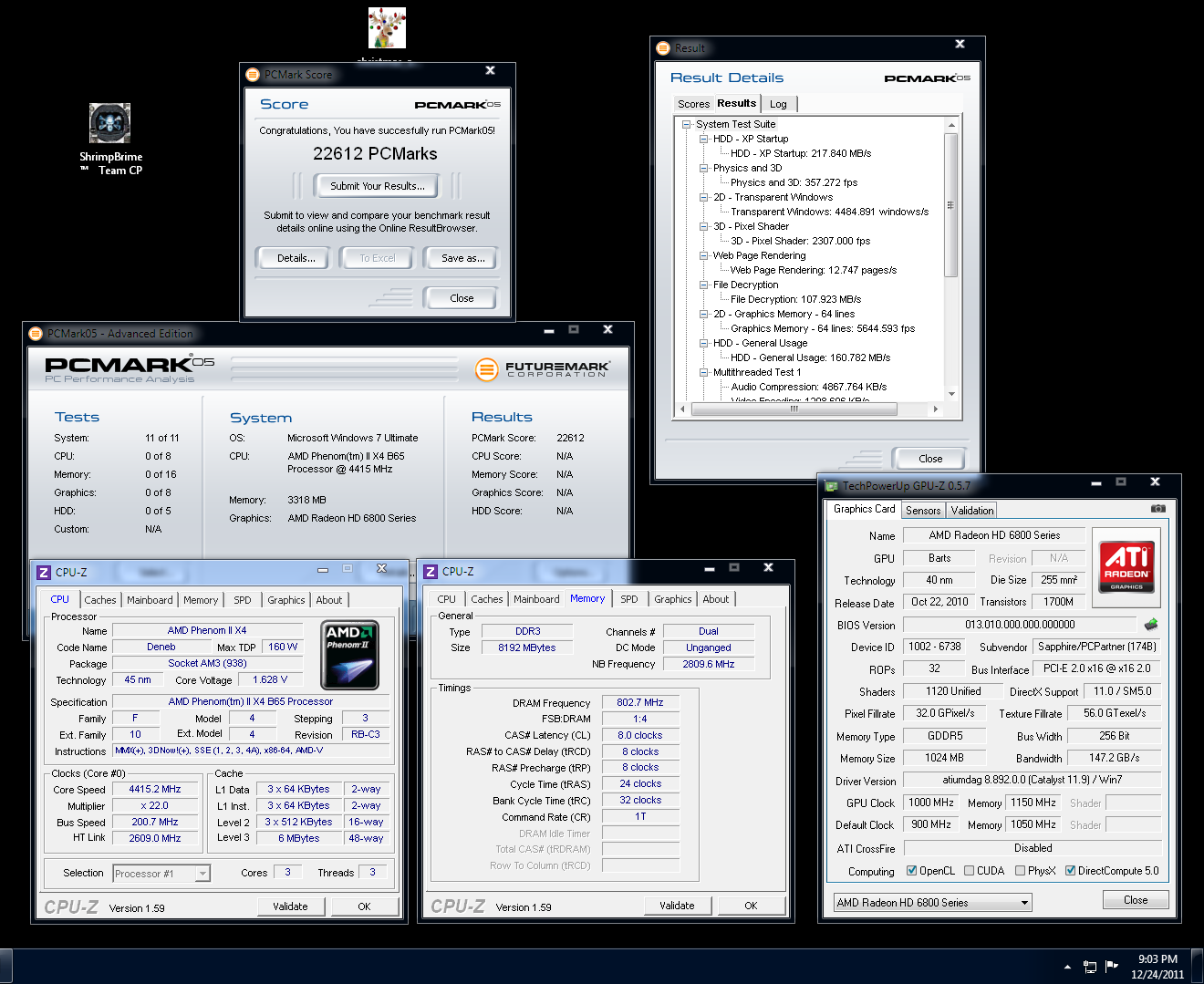Click the scroll right arrow of the results tree
The width and height of the screenshot is (1204, 984).
tap(936, 409)
